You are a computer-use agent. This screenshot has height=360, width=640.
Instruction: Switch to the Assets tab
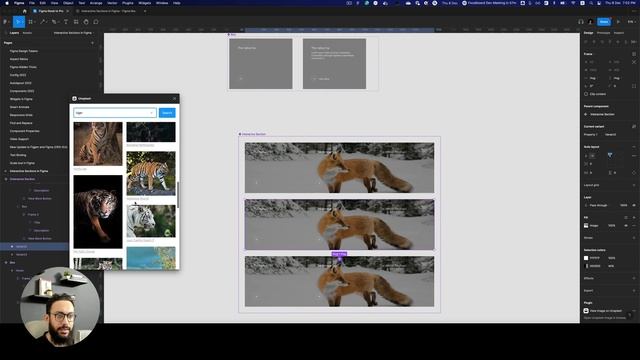click(27, 33)
